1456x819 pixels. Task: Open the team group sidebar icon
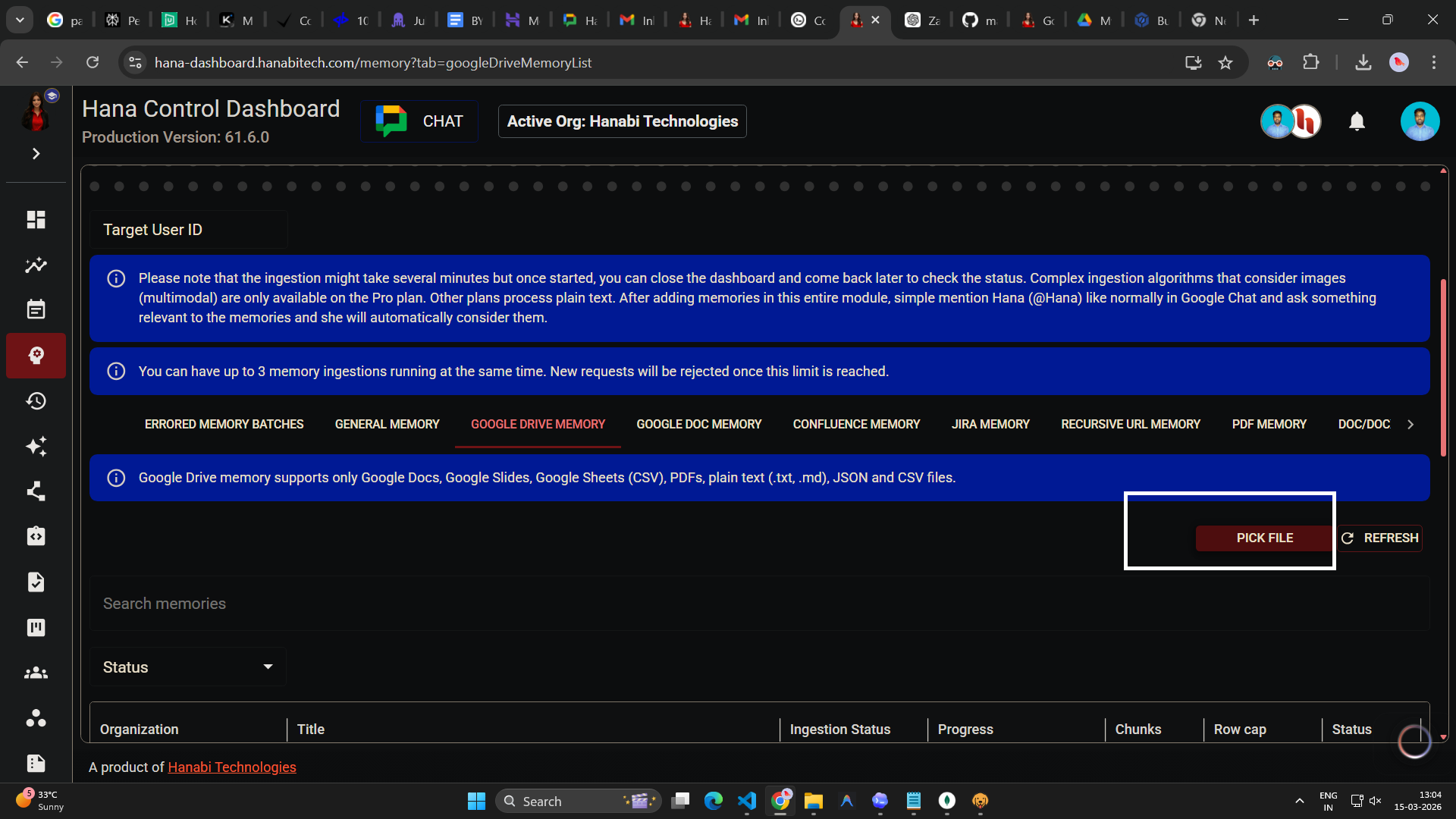[36, 673]
